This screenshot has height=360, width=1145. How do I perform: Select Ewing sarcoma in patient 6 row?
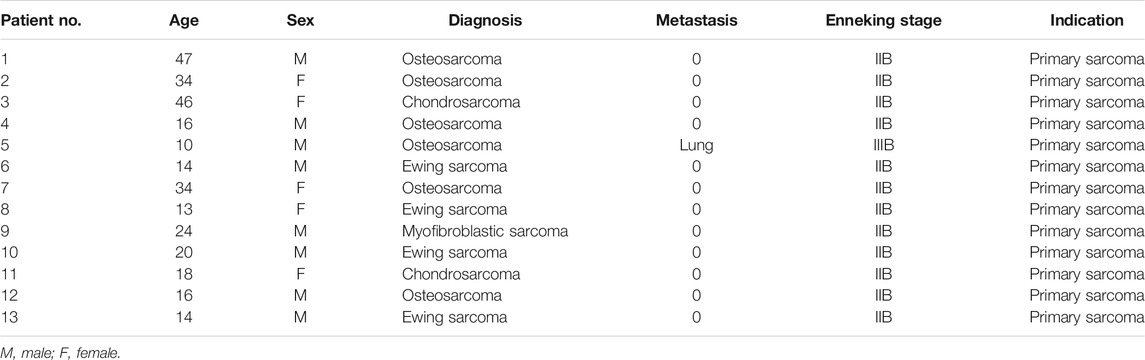454,166
